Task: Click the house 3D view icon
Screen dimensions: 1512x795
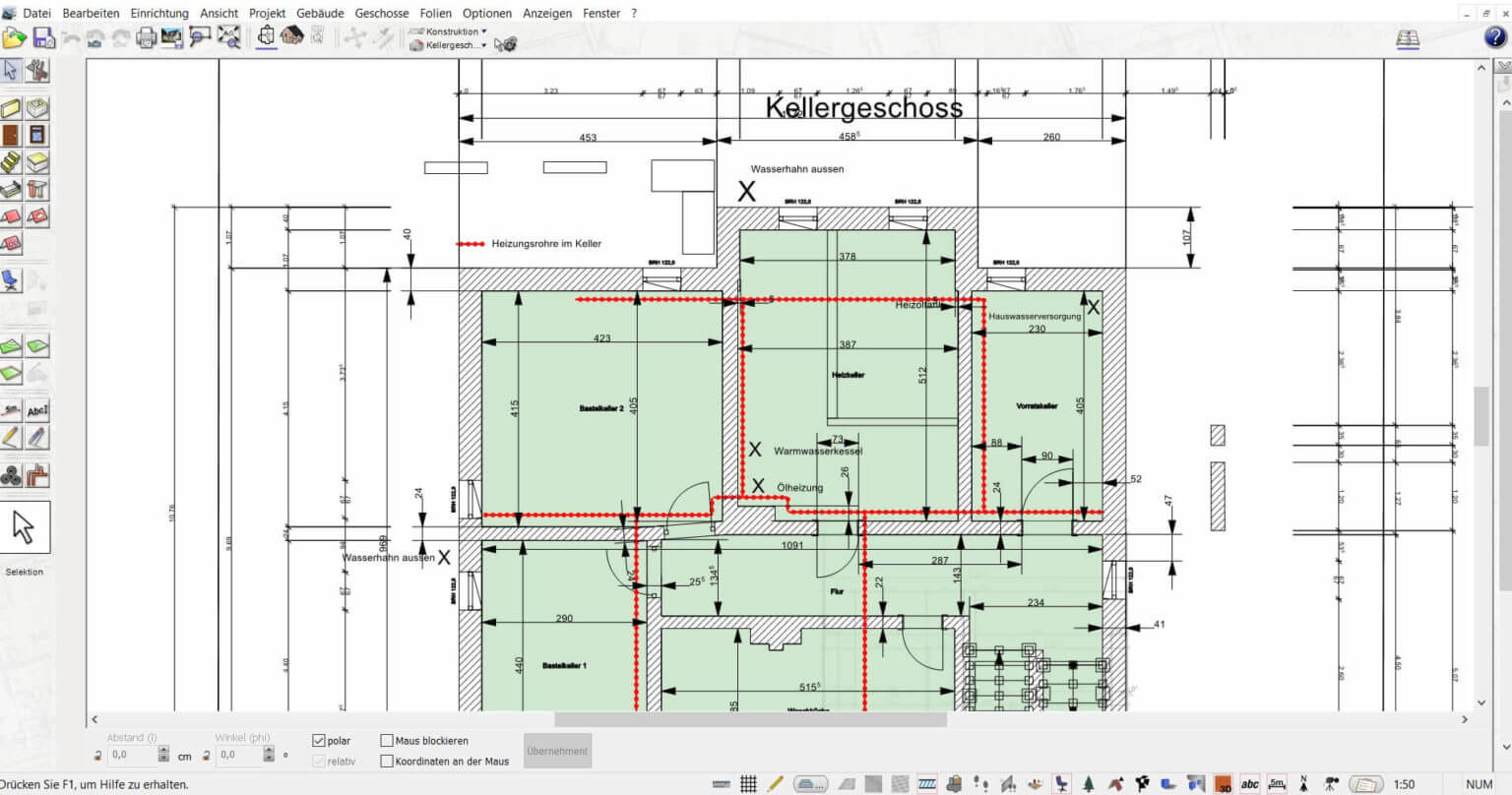Action: [x=291, y=37]
